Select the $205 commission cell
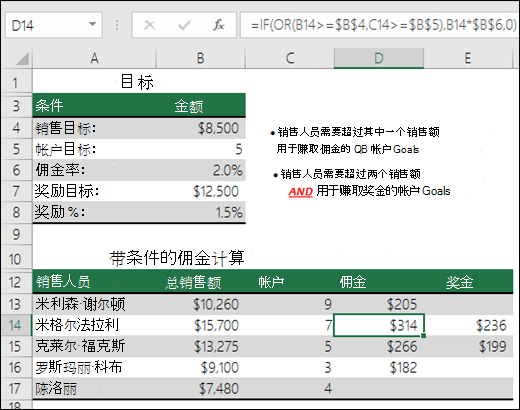Viewport: 520px width, 410px height. click(379, 304)
